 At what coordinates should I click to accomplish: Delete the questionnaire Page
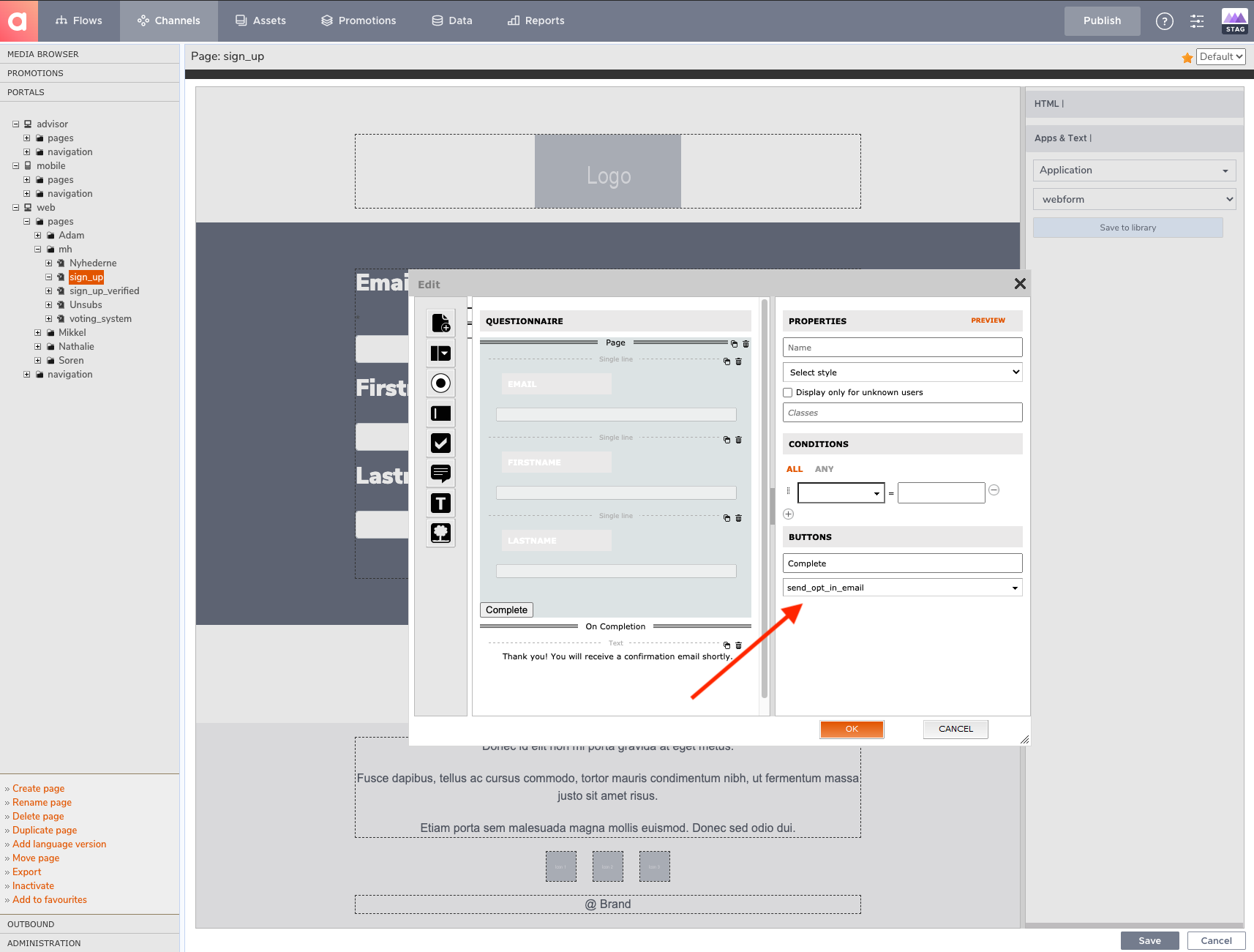click(x=746, y=344)
